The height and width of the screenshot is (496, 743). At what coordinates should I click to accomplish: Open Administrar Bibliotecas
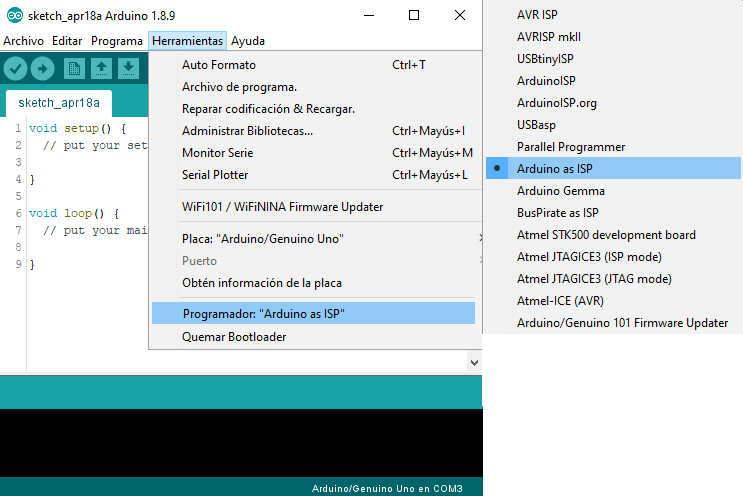pyautogui.click(x=247, y=131)
